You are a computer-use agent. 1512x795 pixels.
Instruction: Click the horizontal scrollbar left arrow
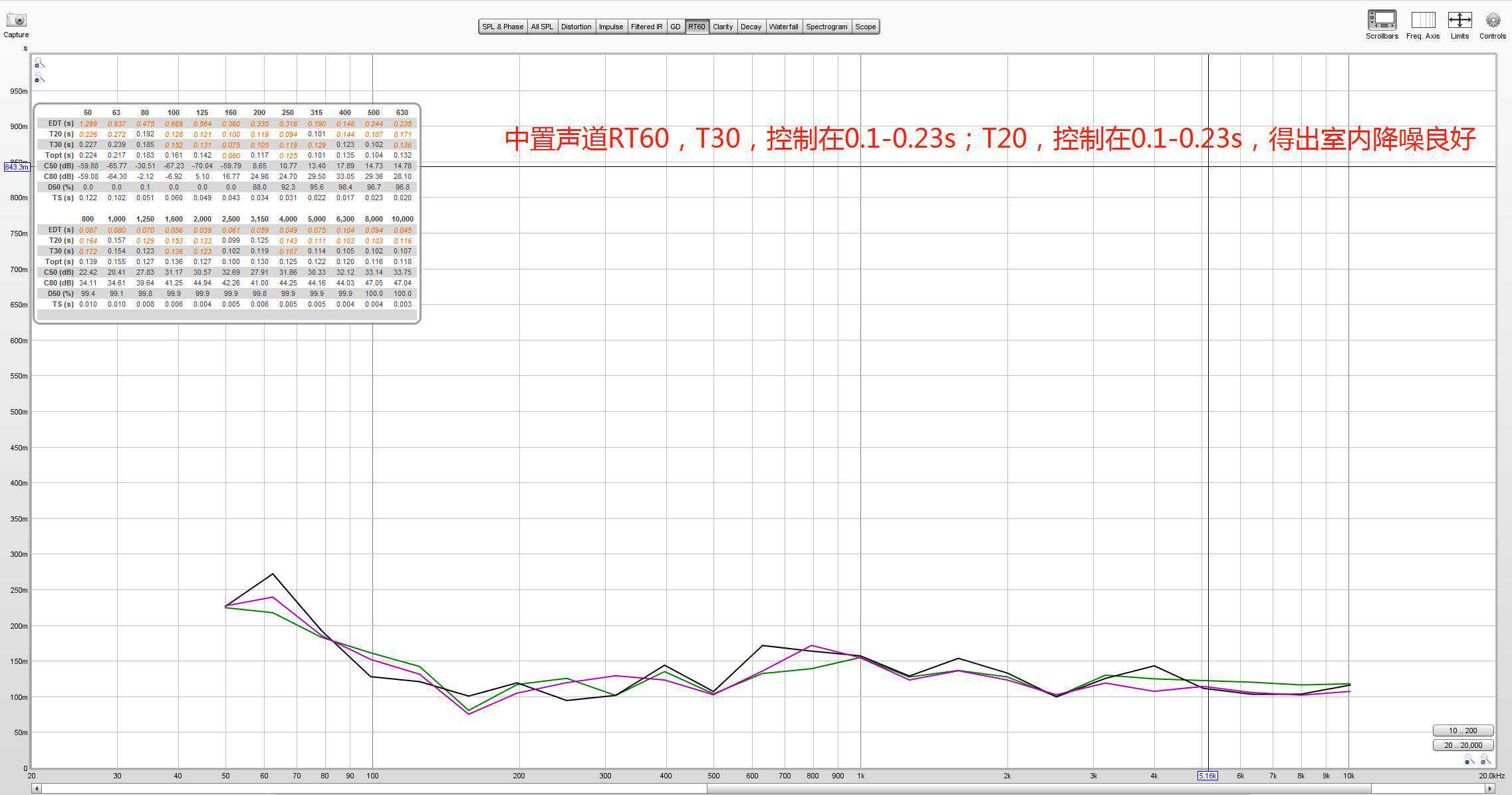tap(37, 788)
